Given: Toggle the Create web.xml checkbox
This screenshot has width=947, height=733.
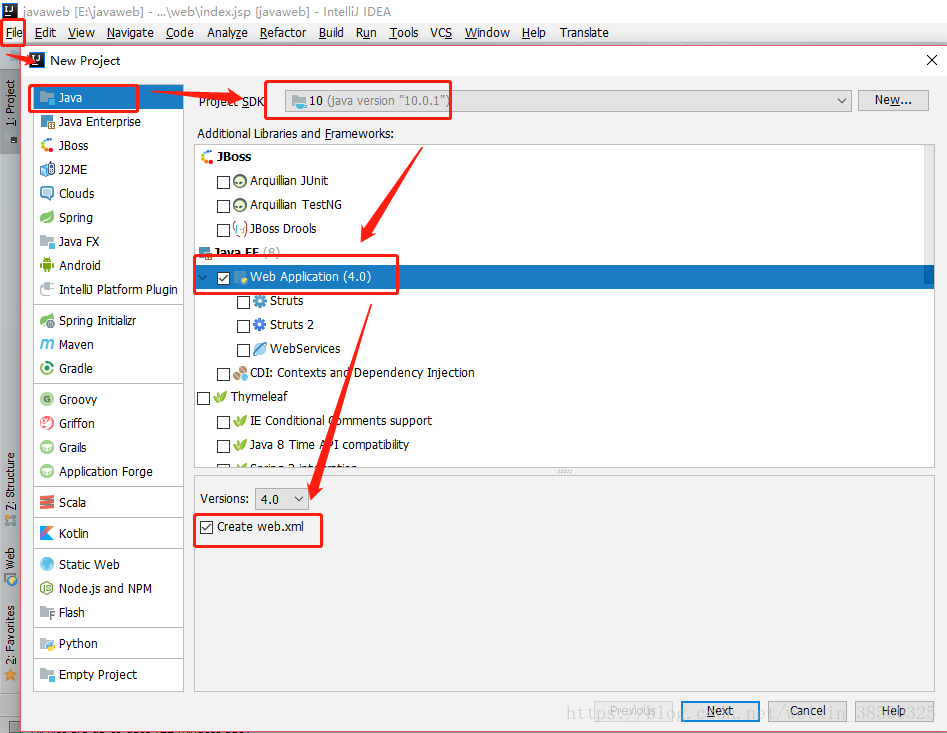Looking at the screenshot, I should [x=207, y=527].
